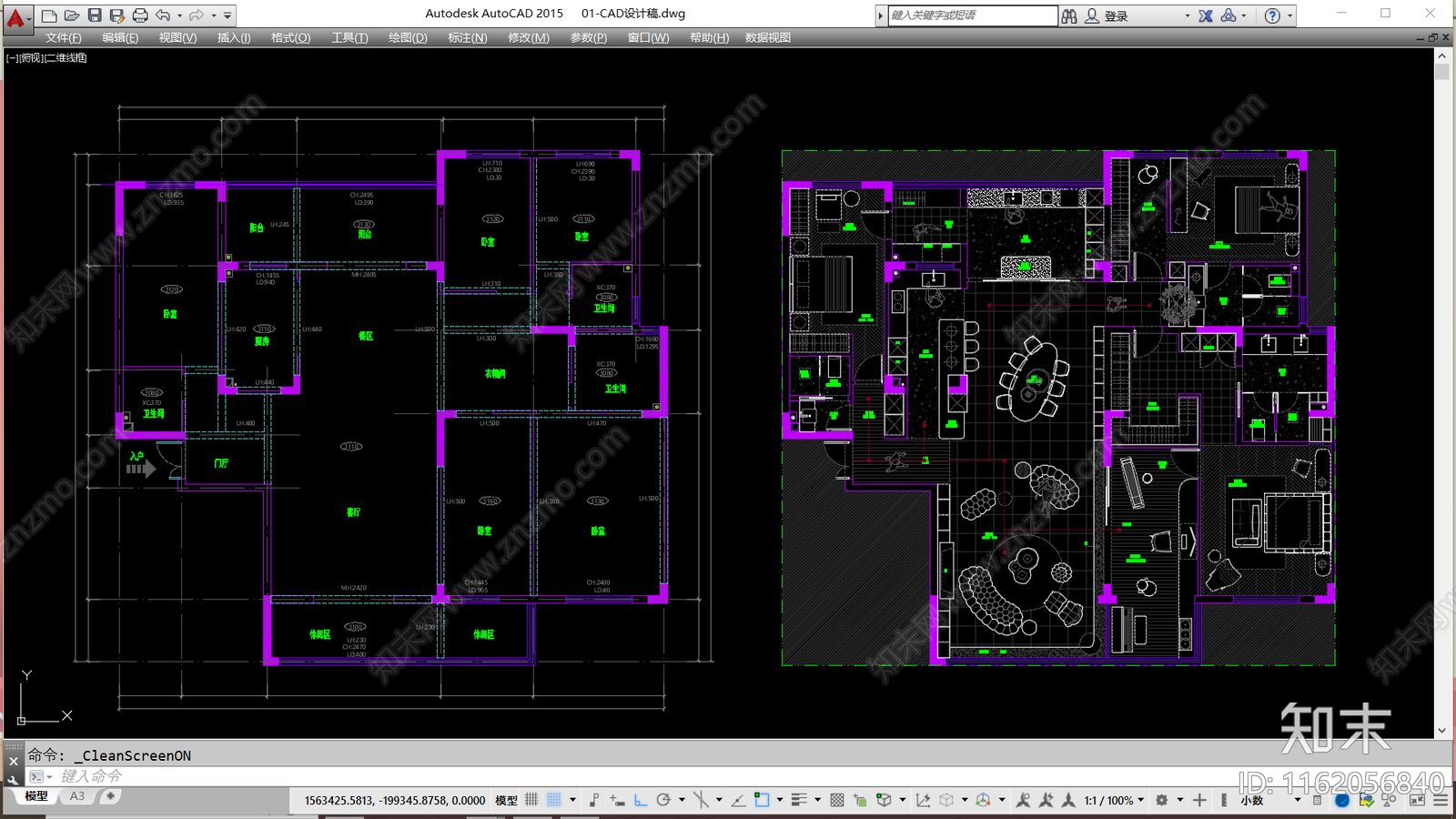This screenshot has width=1456, height=819.
Task: Click the command line customize wrench icon
Action: pos(13,779)
